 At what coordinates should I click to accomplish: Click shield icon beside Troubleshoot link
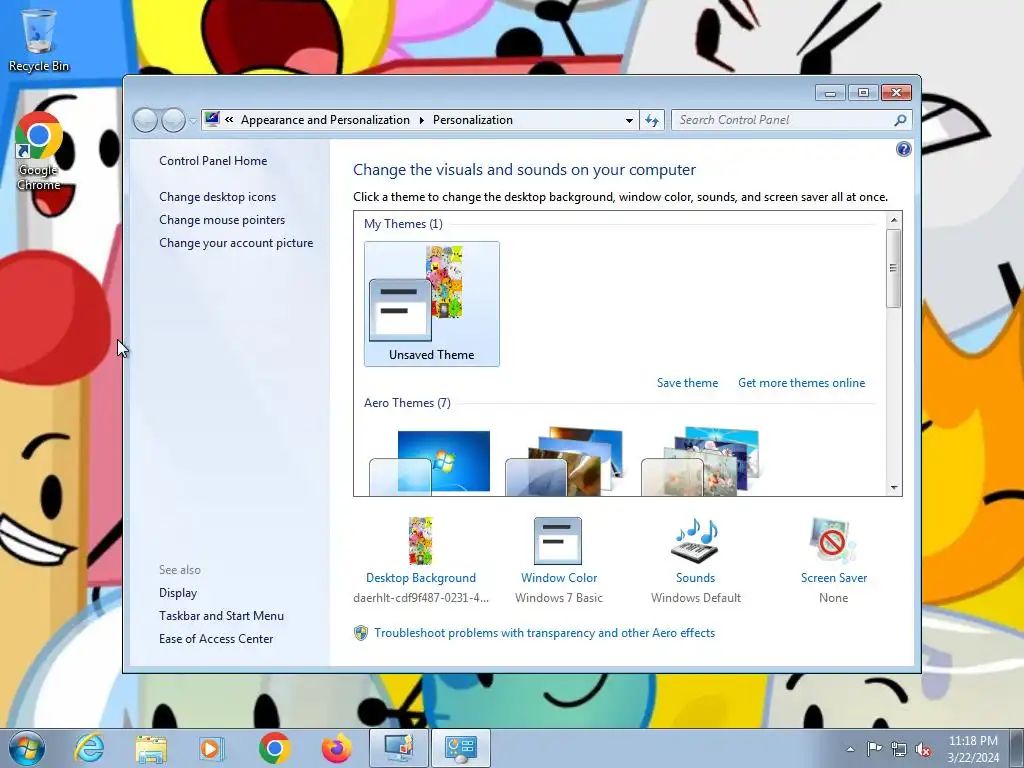tap(360, 633)
